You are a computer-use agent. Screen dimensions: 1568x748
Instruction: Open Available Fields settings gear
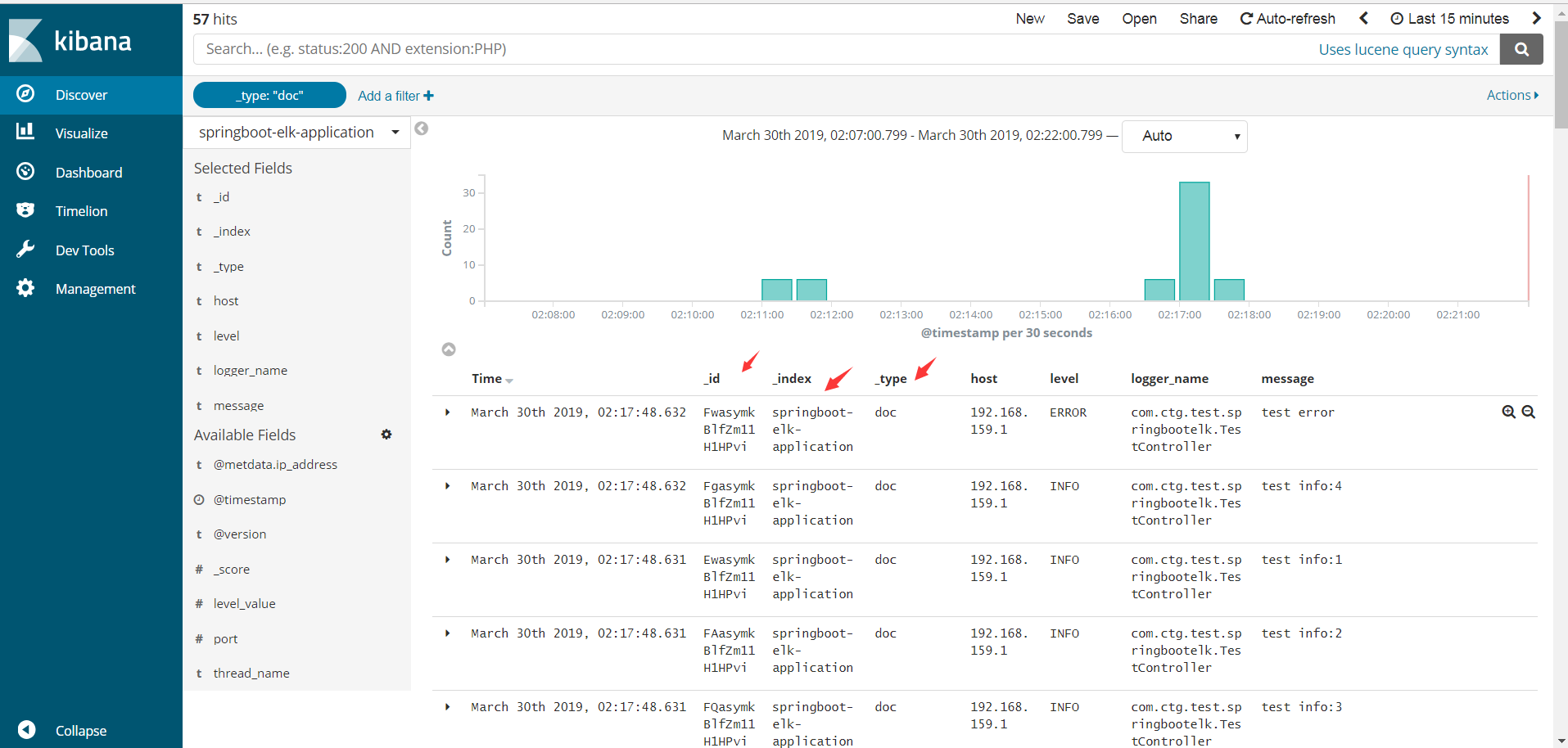point(386,435)
